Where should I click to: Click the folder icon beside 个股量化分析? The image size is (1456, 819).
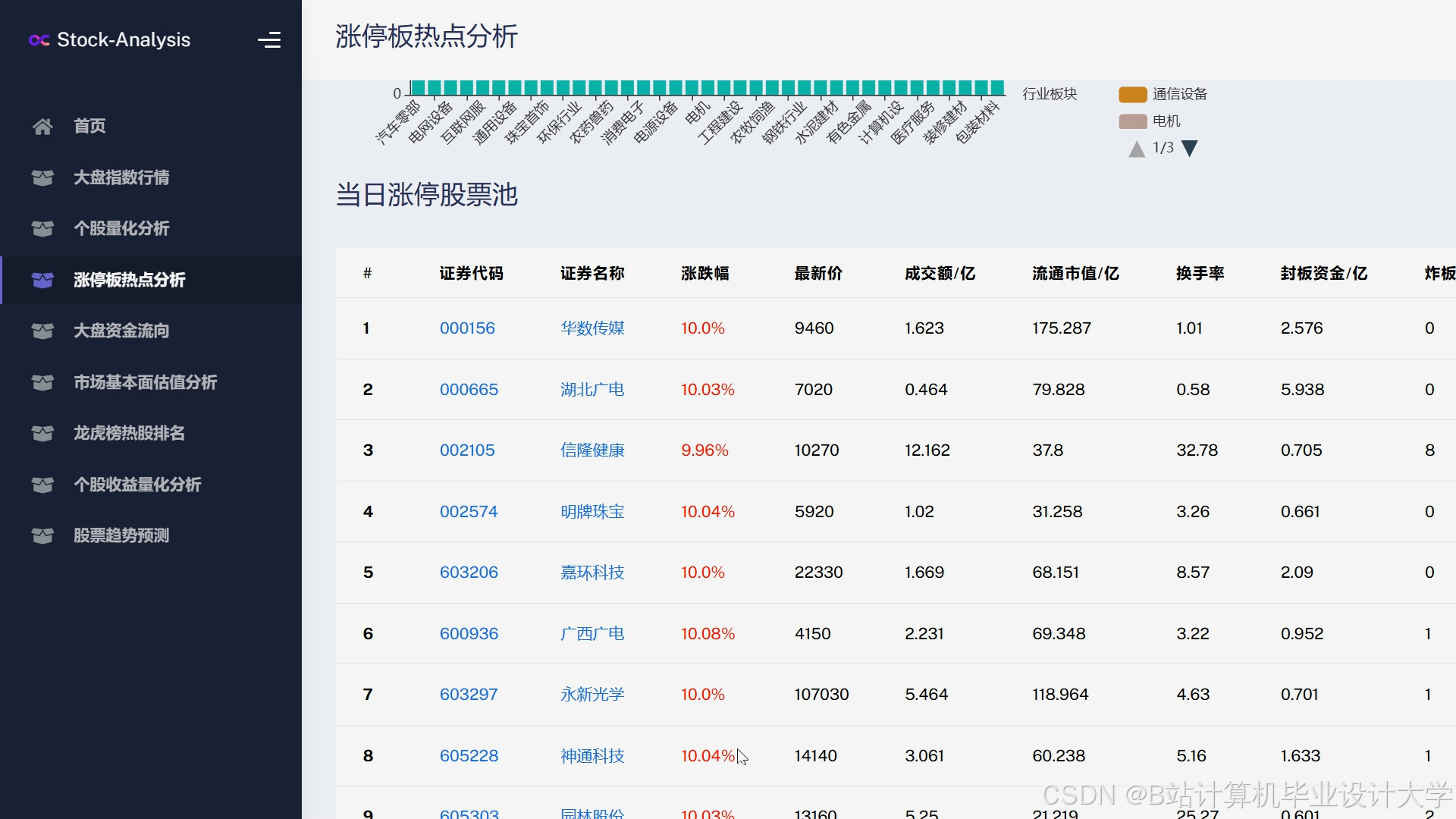43,228
